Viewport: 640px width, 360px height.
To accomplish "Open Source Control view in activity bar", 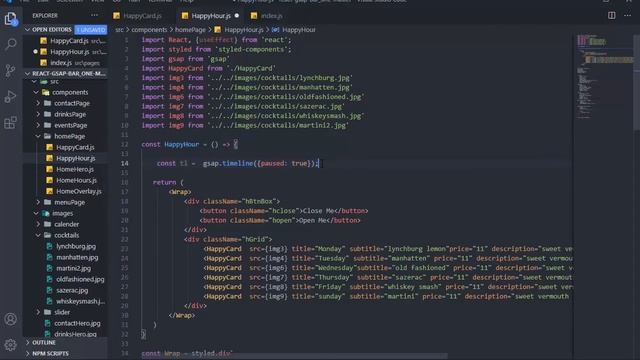I will [x=10, y=70].
